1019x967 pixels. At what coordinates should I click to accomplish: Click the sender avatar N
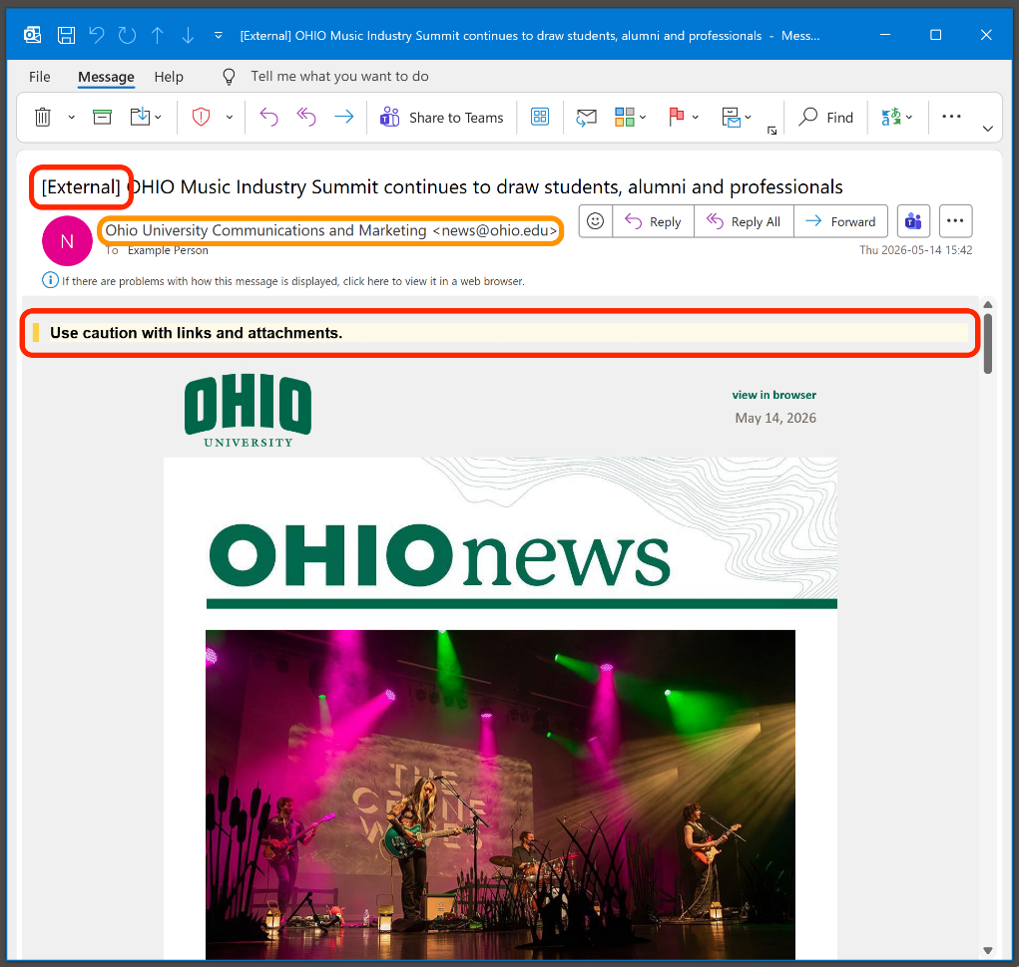pyautogui.click(x=67, y=241)
